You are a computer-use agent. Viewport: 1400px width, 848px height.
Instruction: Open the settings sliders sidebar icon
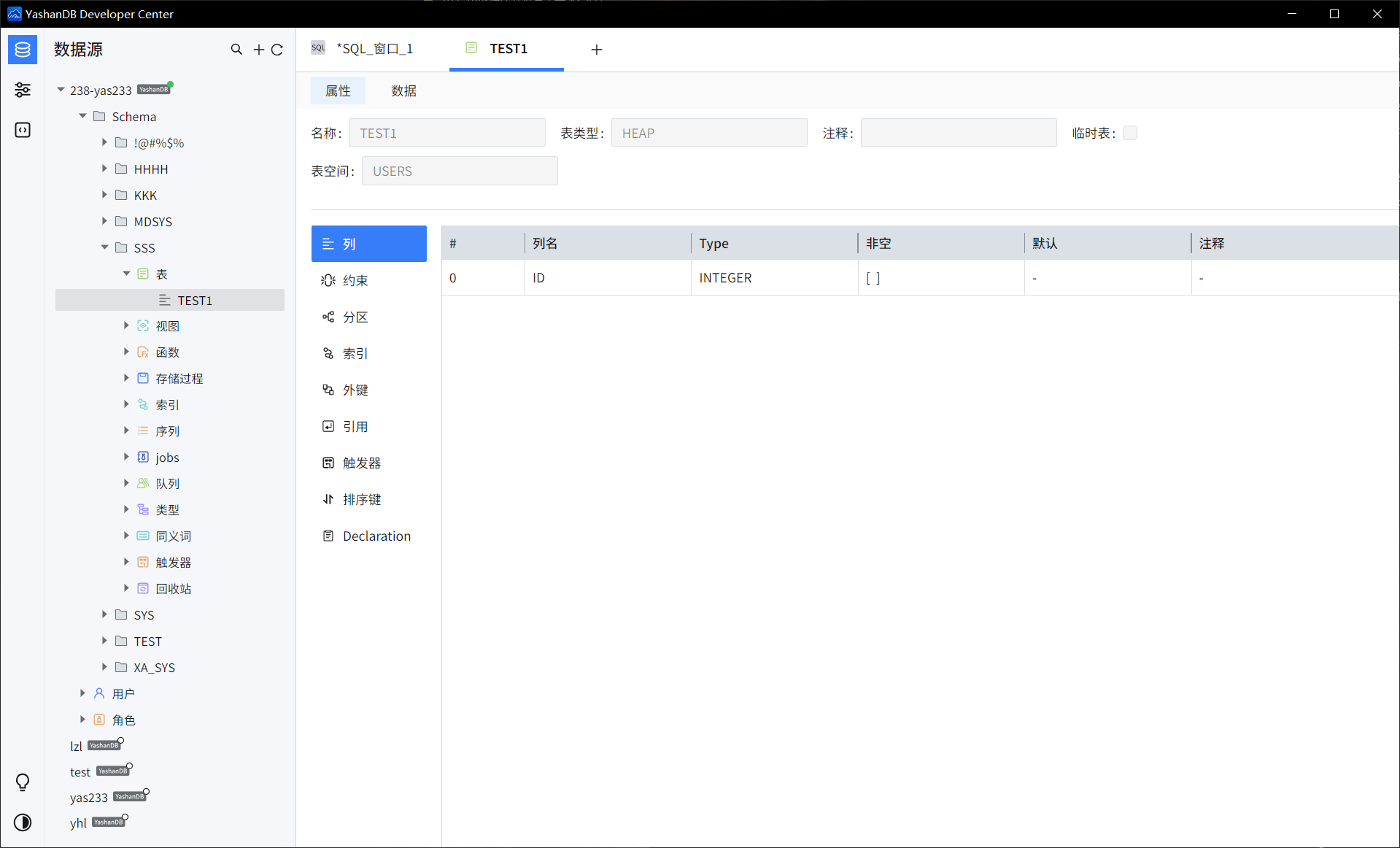click(x=23, y=90)
